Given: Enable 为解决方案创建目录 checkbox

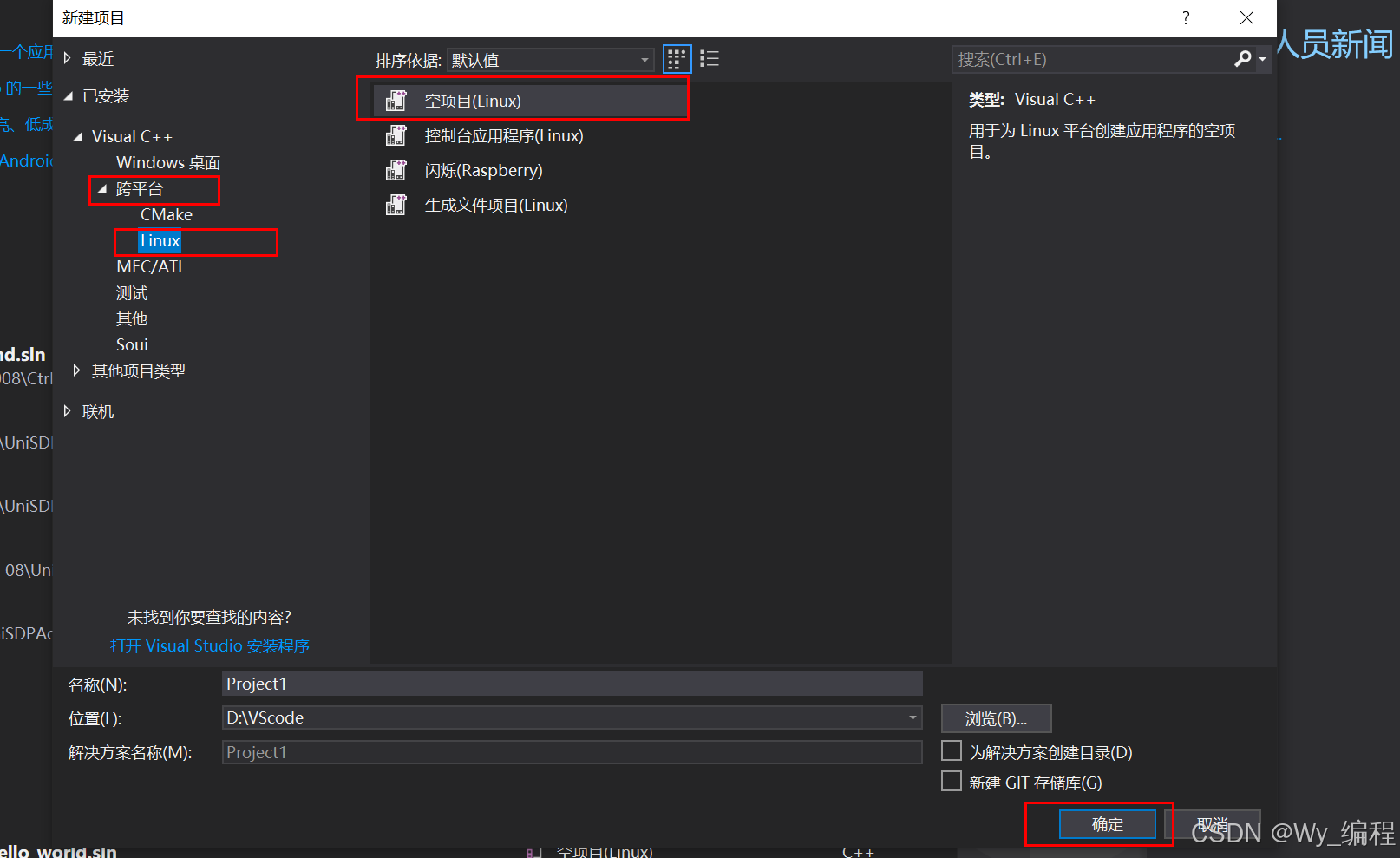Looking at the screenshot, I should 952,750.
